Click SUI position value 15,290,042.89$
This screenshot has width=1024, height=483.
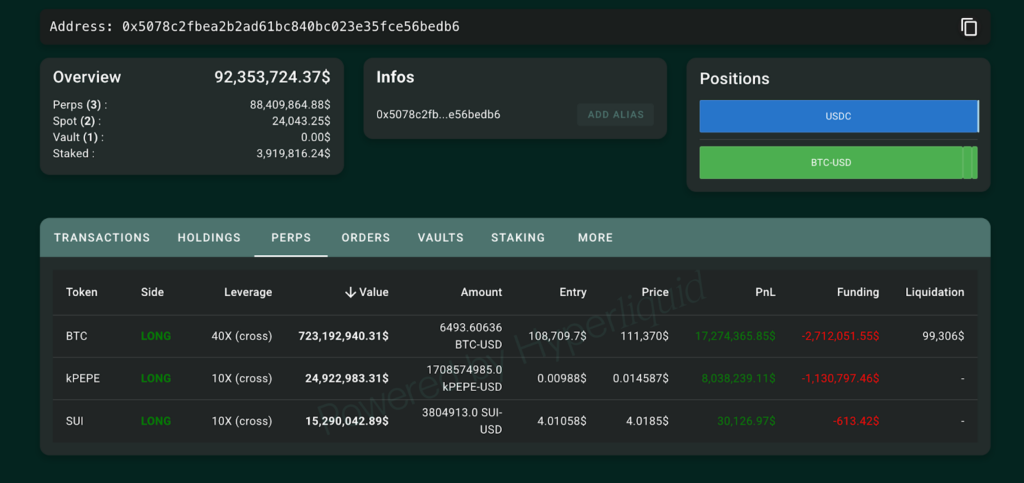pyautogui.click(x=347, y=421)
